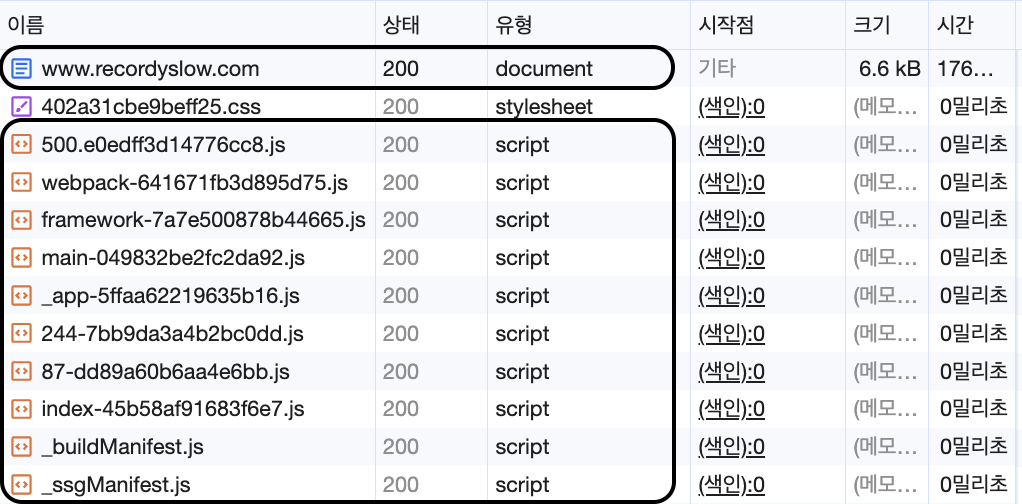Open the (색인):0 initiator link for 244-7bb9da3a4b2bc0dd.js

pos(731,334)
